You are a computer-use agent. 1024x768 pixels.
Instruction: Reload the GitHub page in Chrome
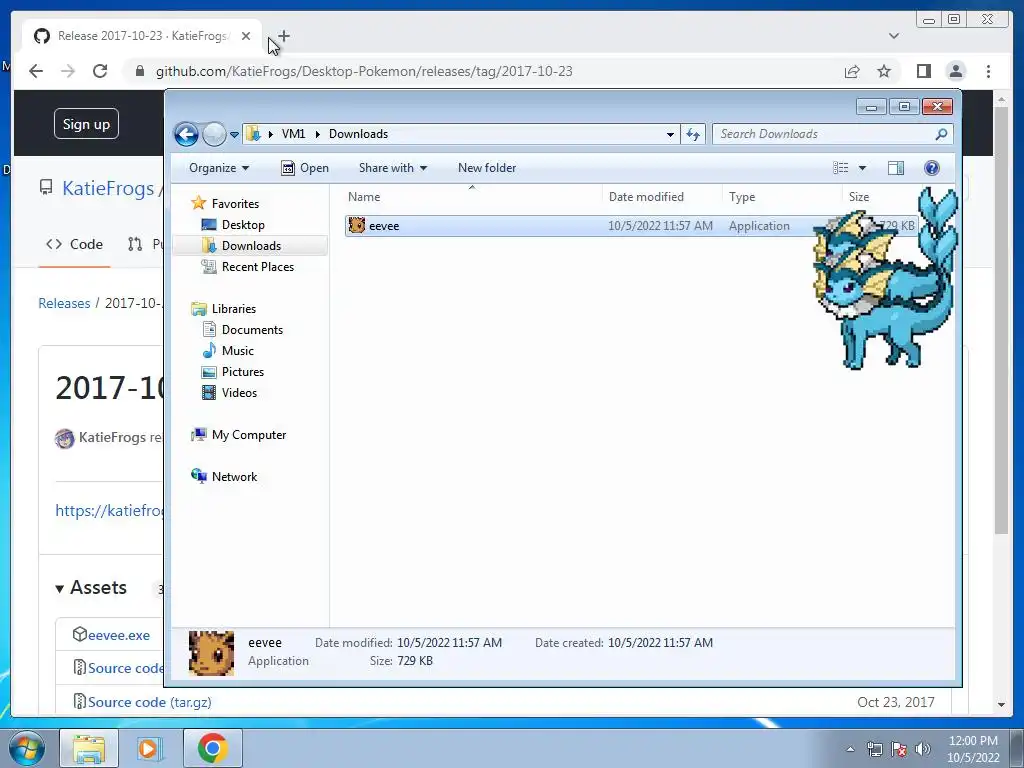click(100, 71)
